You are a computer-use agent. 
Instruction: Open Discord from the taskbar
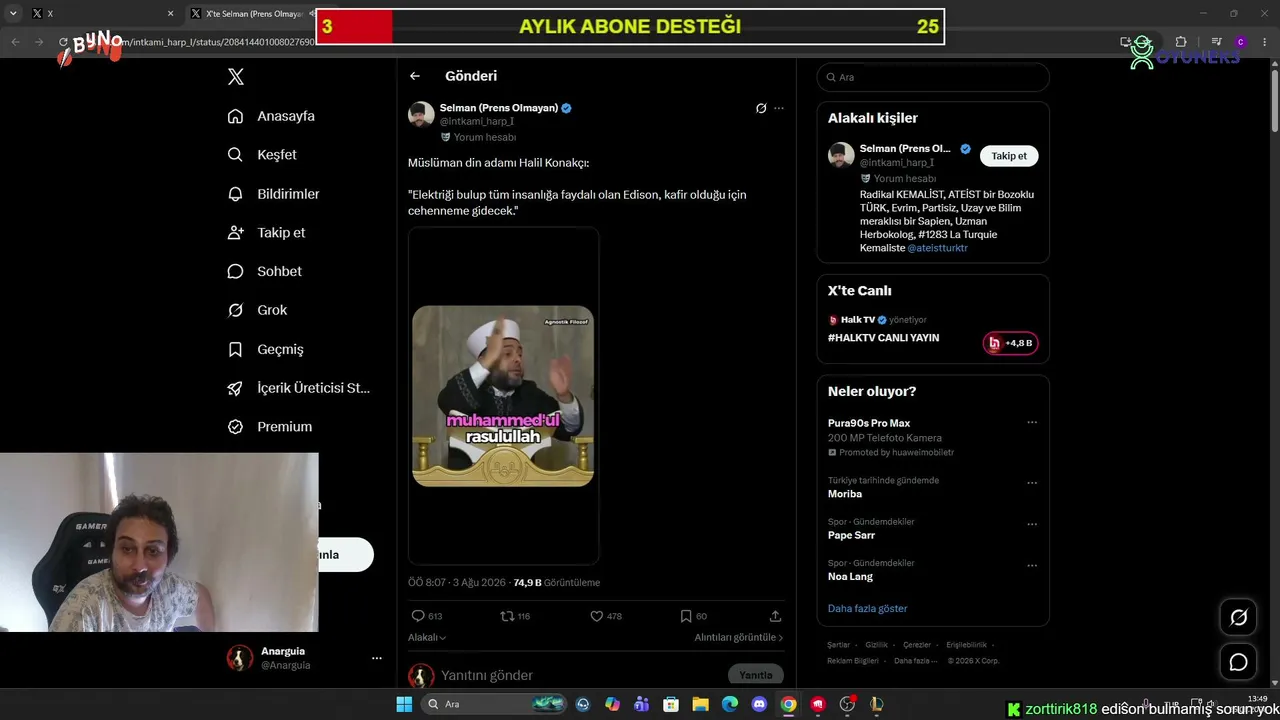[x=759, y=704]
